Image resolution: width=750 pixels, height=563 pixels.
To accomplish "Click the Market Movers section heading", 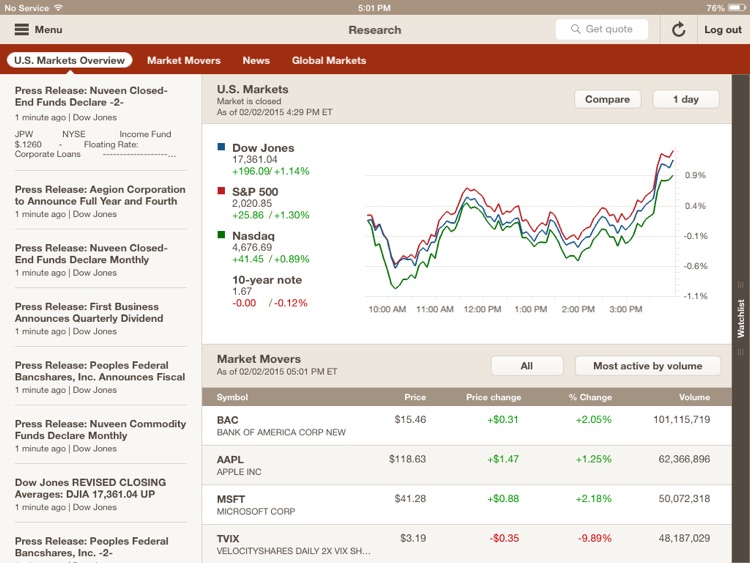I will click(x=259, y=359).
